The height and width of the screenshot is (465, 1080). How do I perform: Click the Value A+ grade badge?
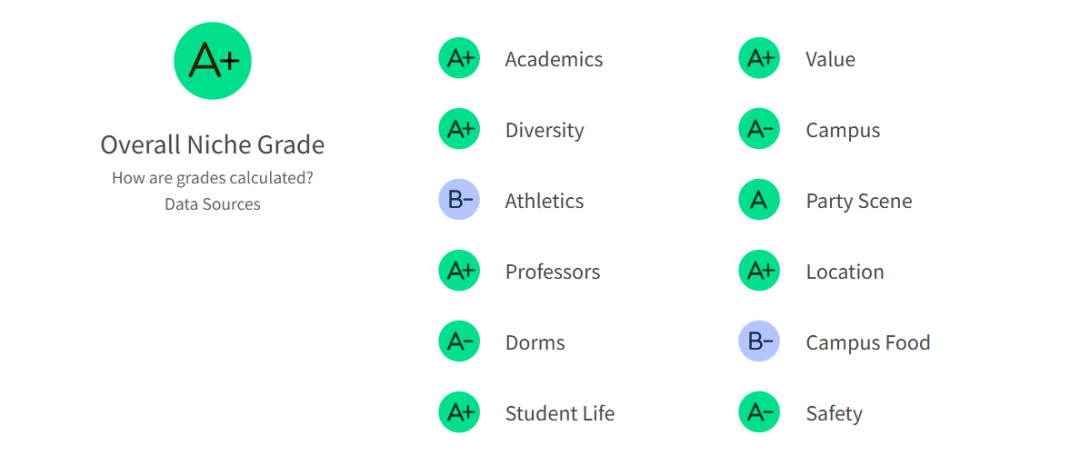(x=759, y=59)
